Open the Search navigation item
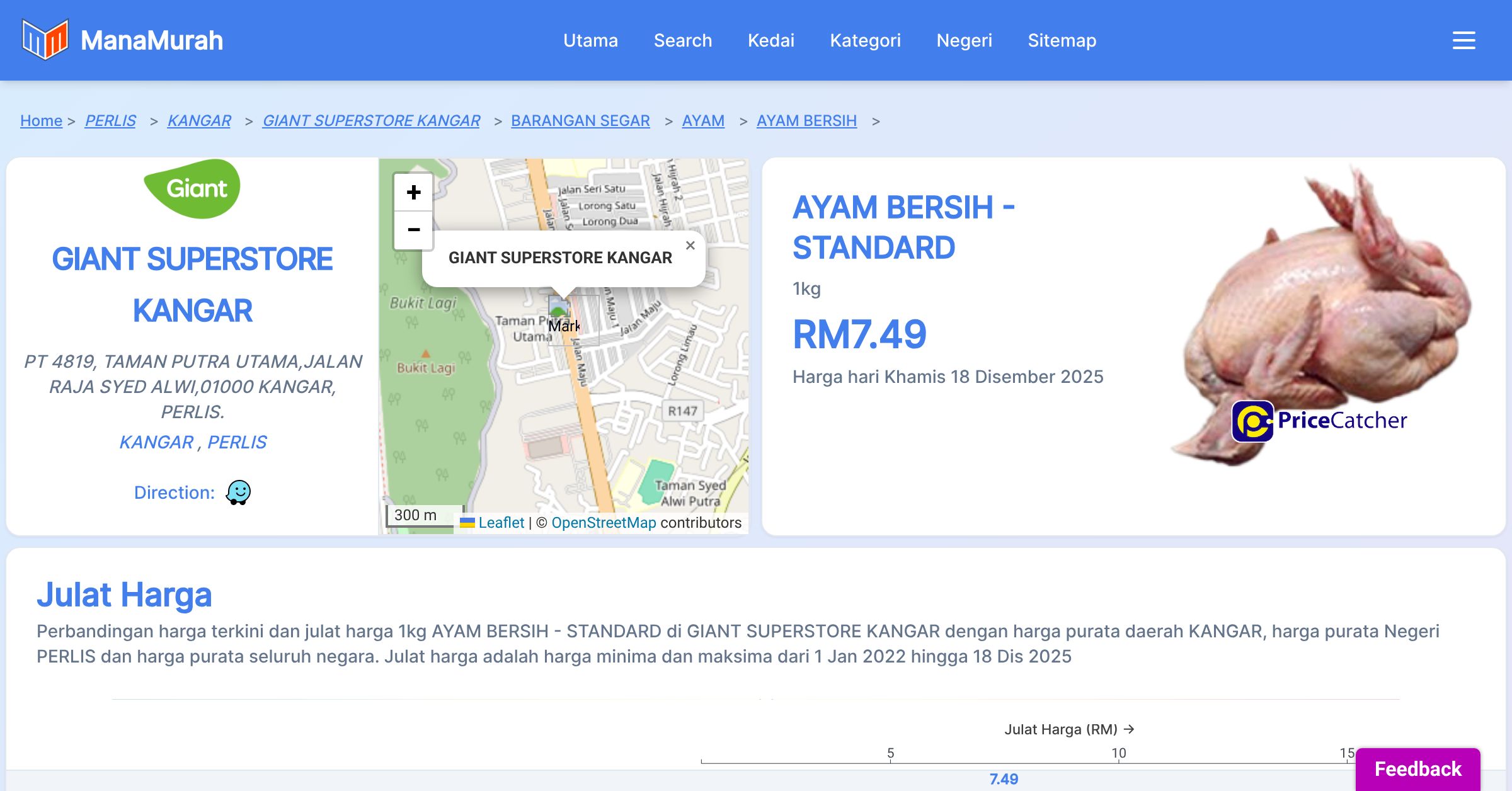The width and height of the screenshot is (1512, 791). [682, 40]
